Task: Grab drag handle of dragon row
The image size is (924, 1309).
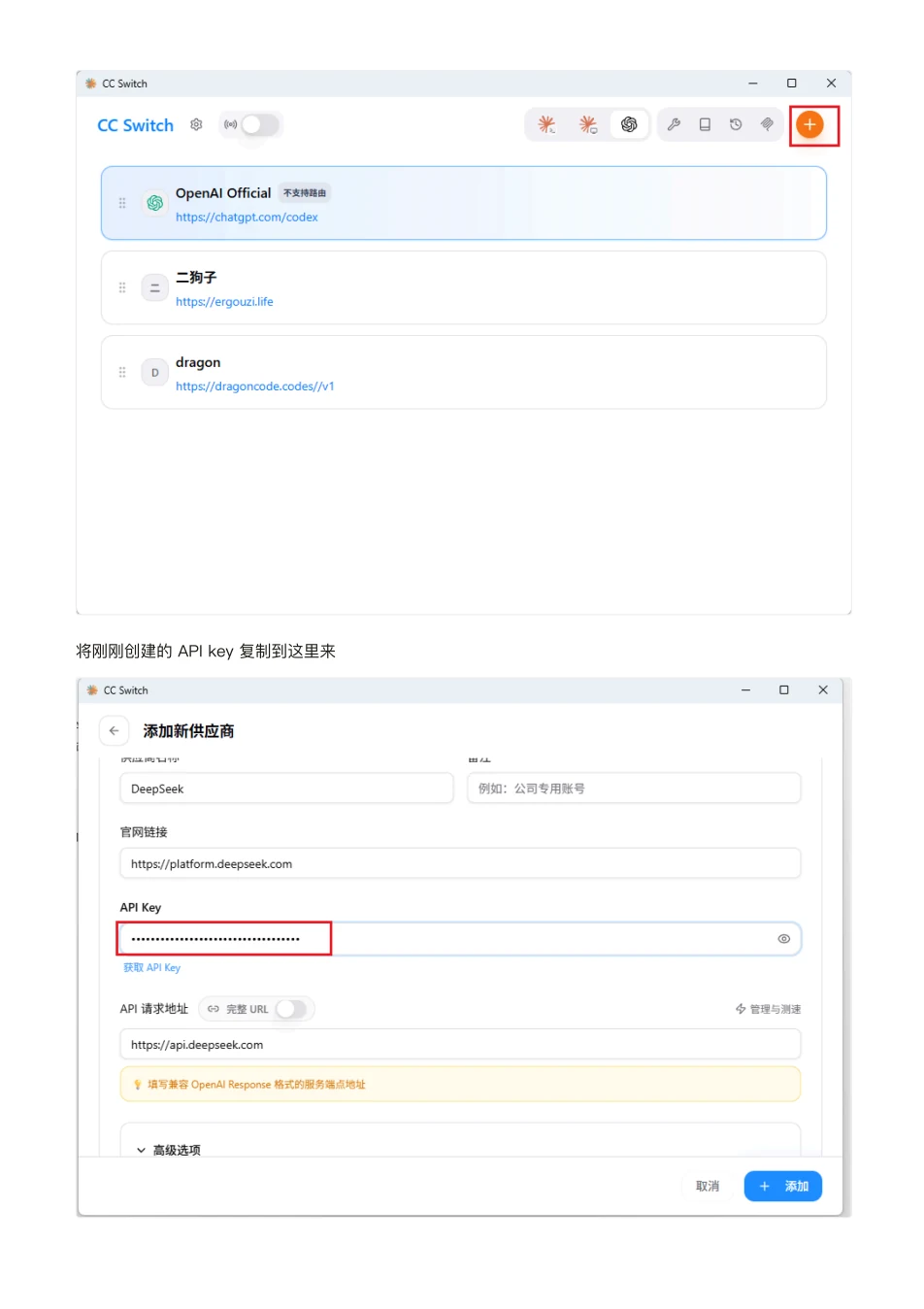Action: [x=122, y=372]
